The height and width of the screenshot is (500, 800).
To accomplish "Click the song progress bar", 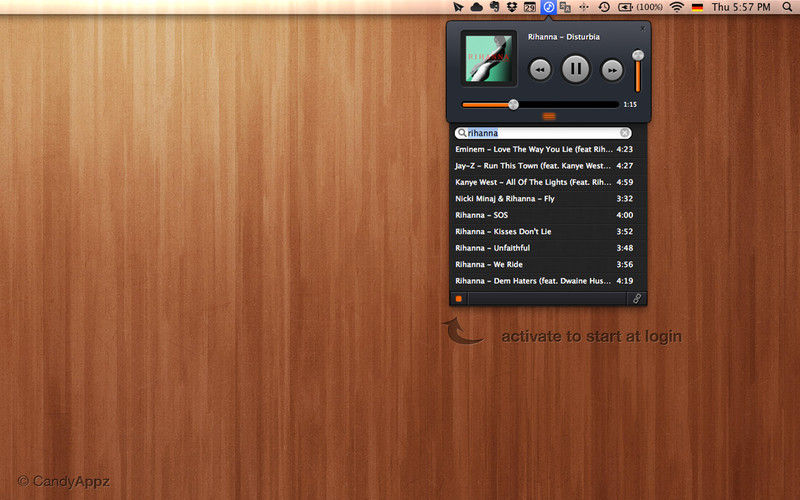I will (x=540, y=105).
